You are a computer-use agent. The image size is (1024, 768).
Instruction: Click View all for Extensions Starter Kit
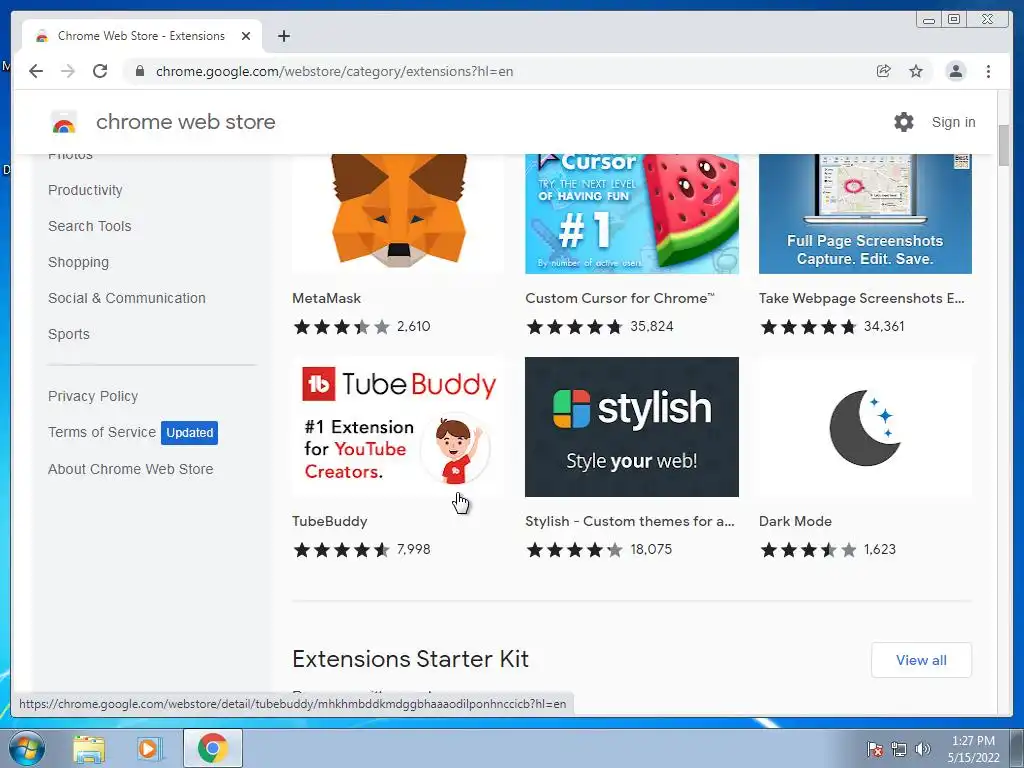(921, 660)
